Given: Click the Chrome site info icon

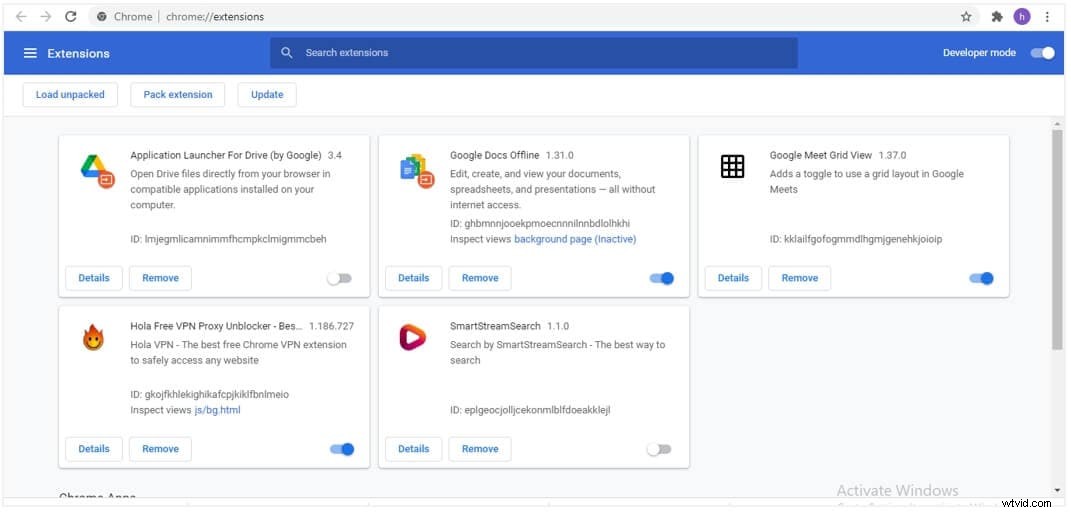Looking at the screenshot, I should point(102,17).
